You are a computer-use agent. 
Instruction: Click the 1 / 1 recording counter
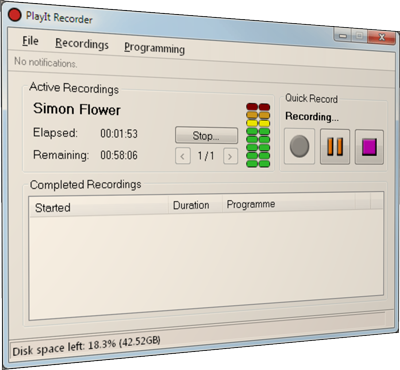(206, 156)
